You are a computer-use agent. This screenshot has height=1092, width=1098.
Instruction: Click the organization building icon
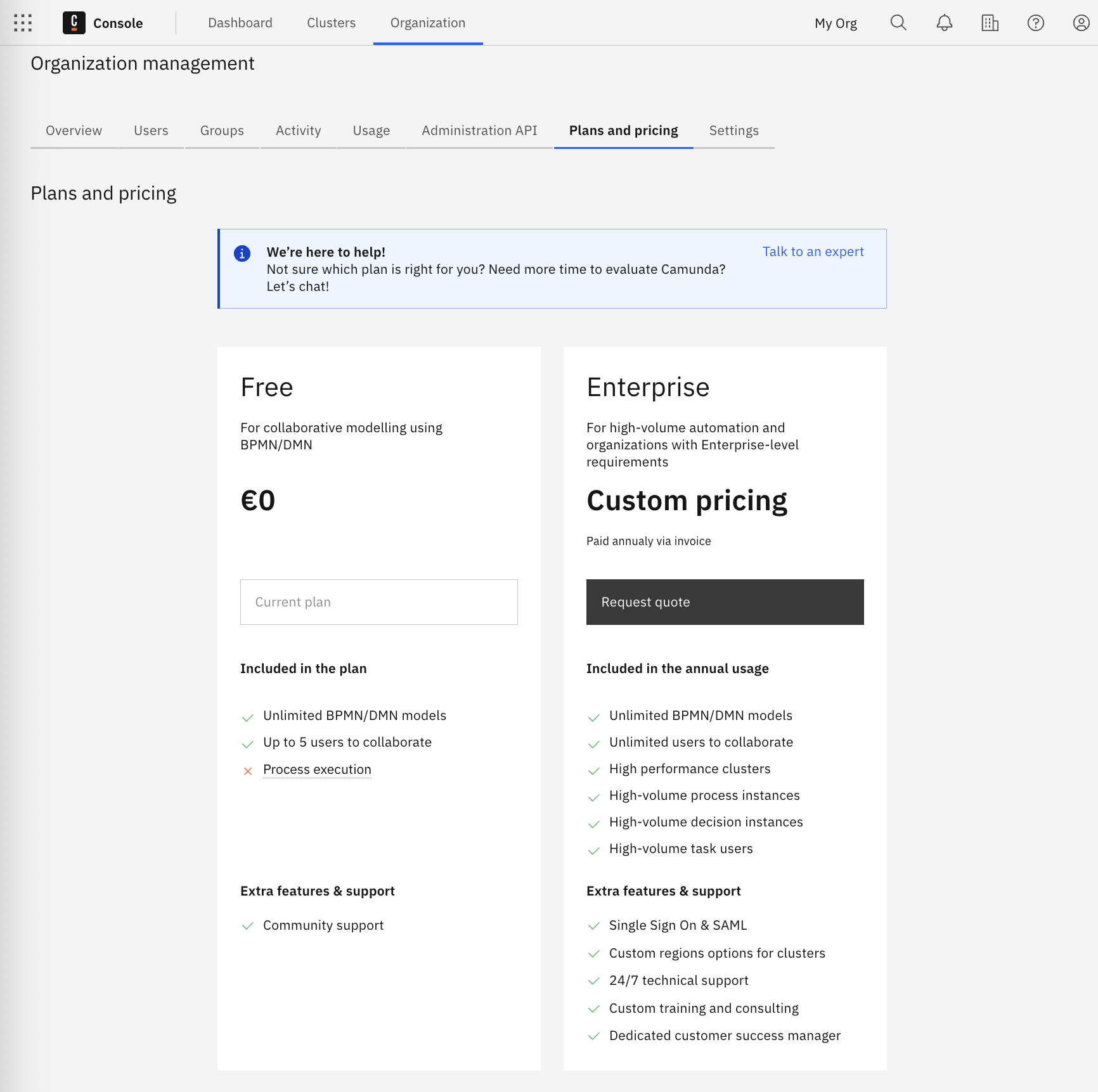[990, 23]
